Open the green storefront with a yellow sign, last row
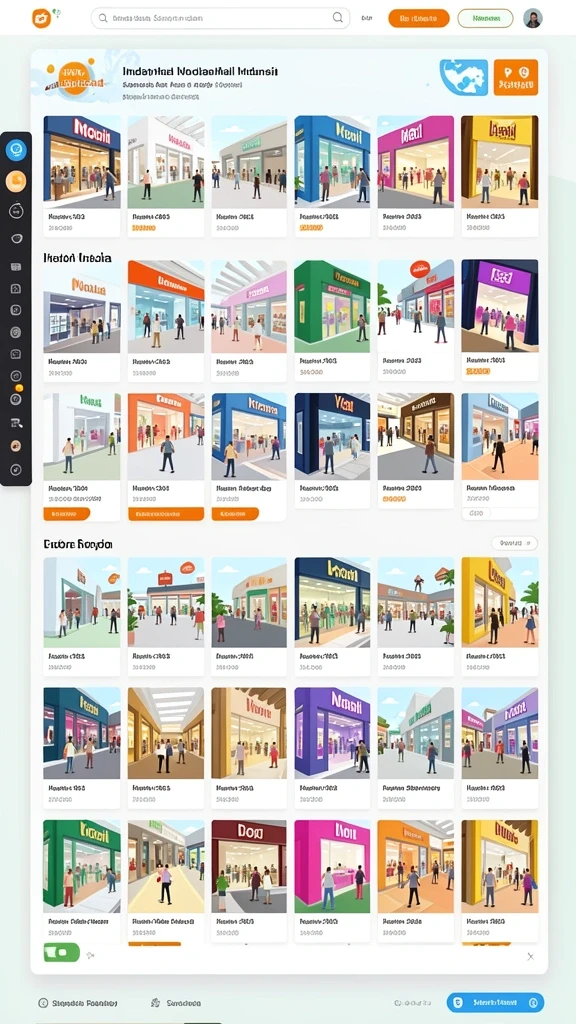The width and height of the screenshot is (576, 1024). 82,867
